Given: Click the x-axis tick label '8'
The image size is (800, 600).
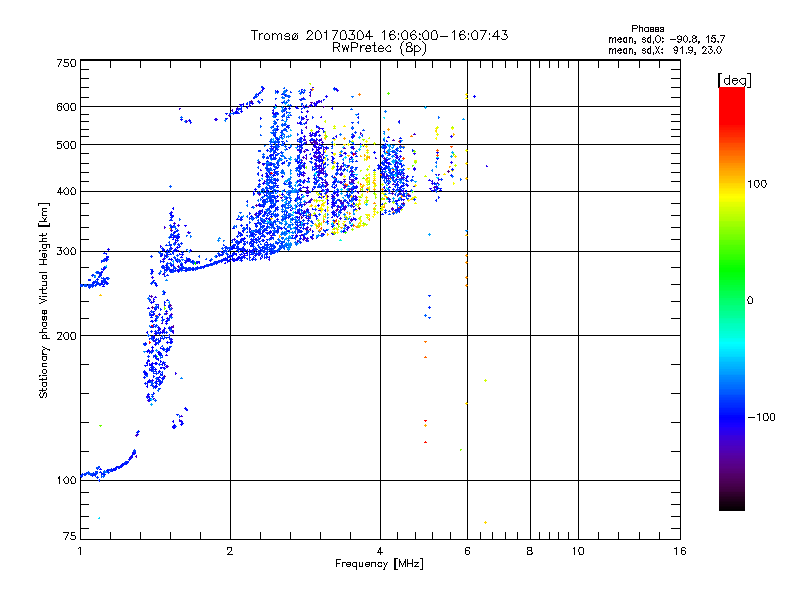Looking at the screenshot, I should [x=530, y=551].
